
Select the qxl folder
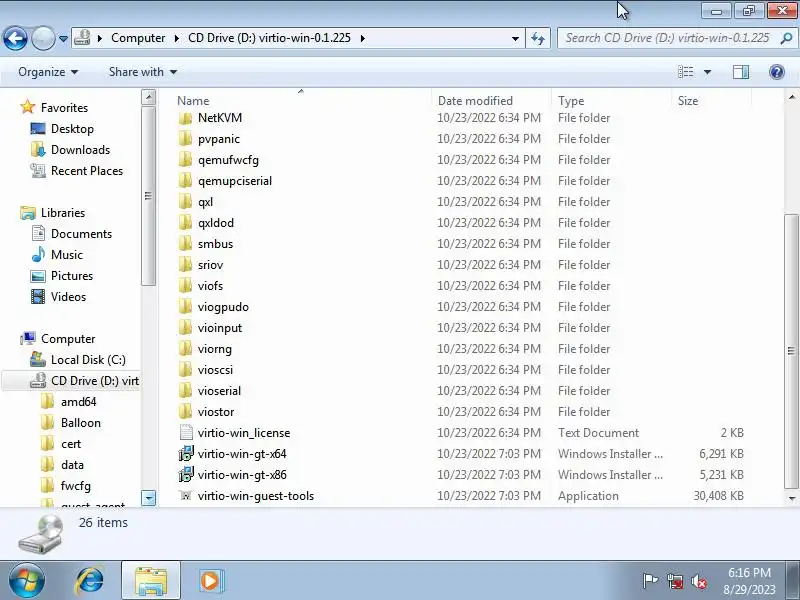pos(205,202)
